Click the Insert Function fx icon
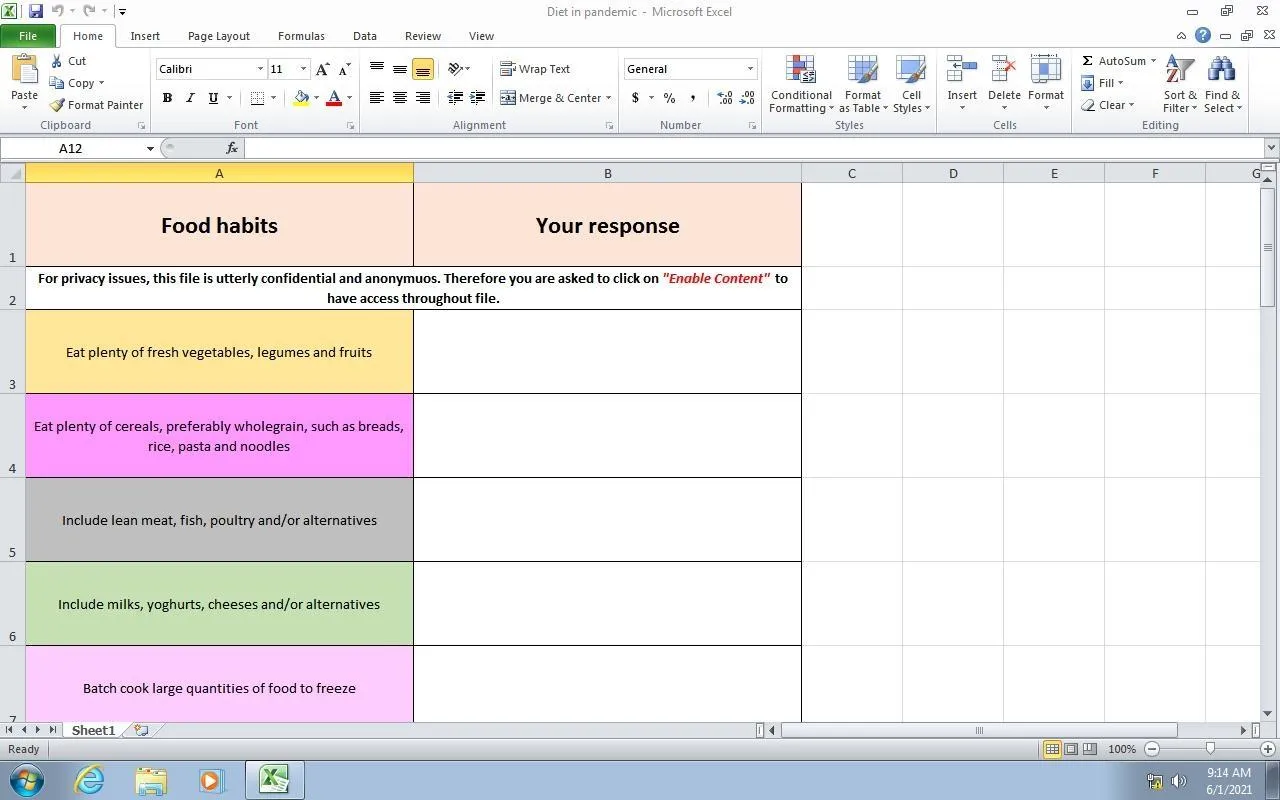The width and height of the screenshot is (1280, 800). tap(232, 148)
